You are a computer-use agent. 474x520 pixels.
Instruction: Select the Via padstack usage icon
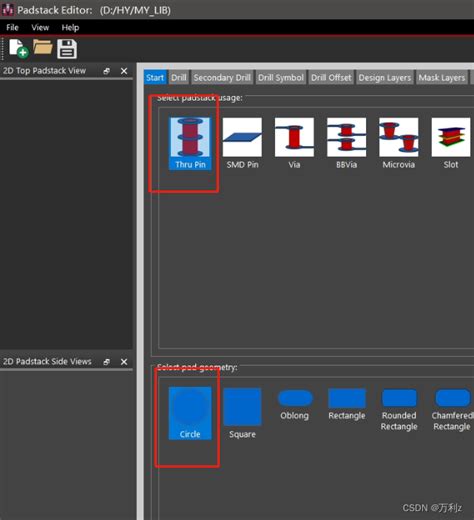(x=294, y=143)
